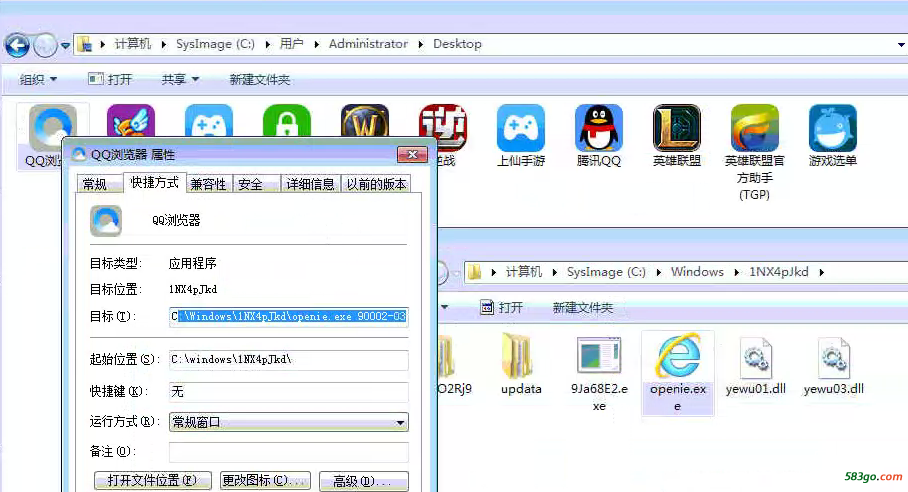908x492 pixels.
Task: Select the partially hidden O2Rj9 folder
Action: [447, 357]
